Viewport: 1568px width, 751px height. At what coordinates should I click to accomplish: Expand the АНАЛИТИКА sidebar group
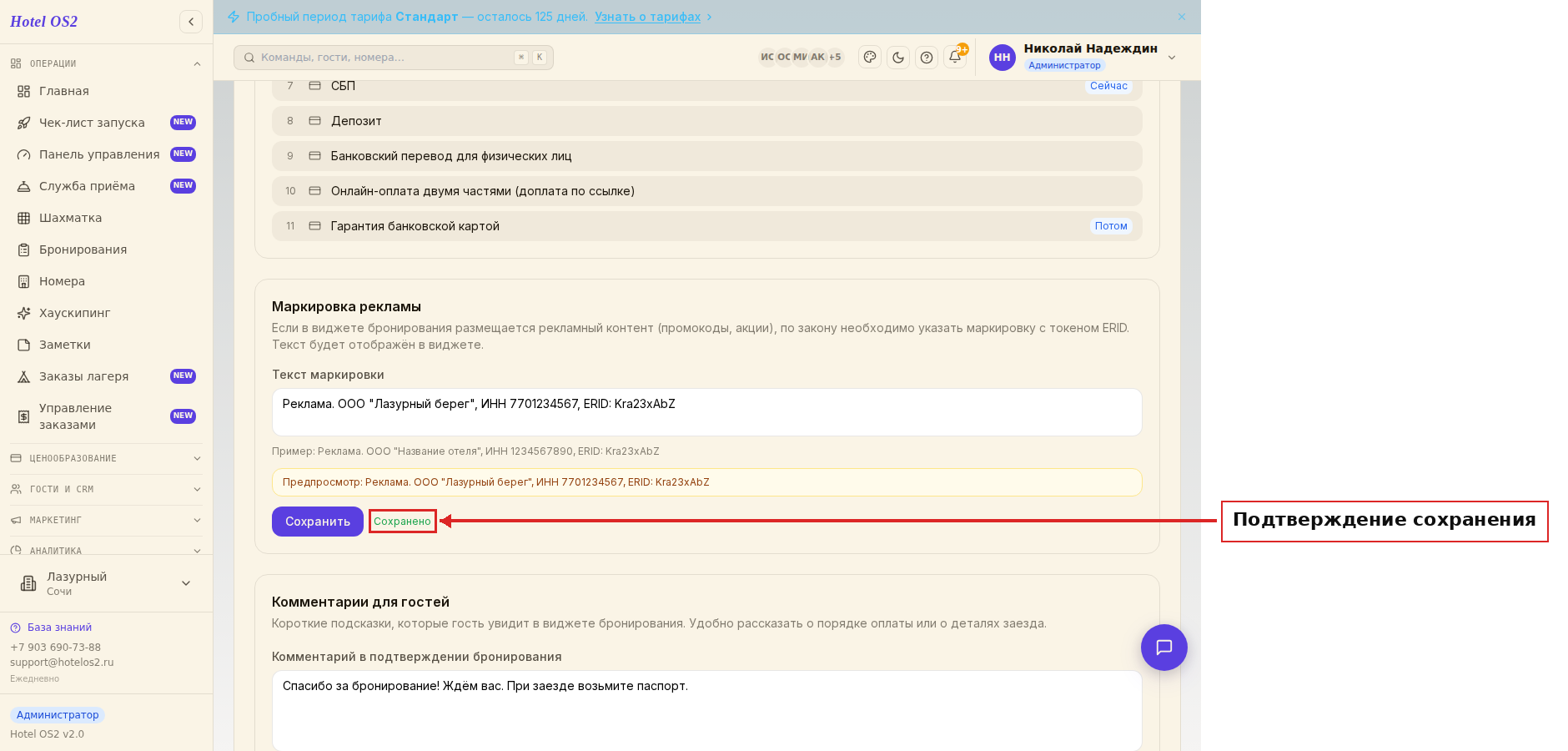click(107, 550)
